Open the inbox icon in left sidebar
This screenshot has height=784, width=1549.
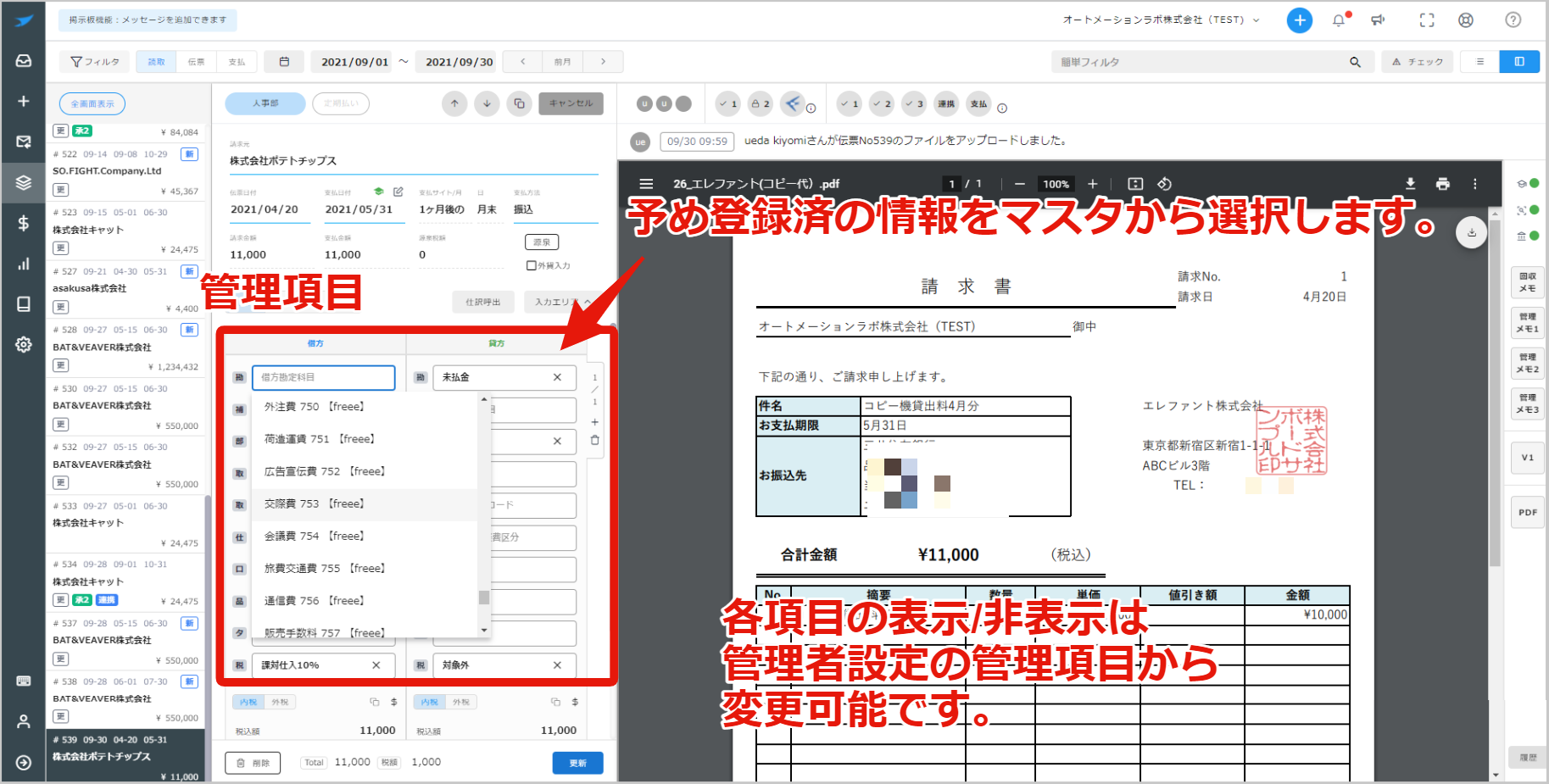(x=24, y=61)
